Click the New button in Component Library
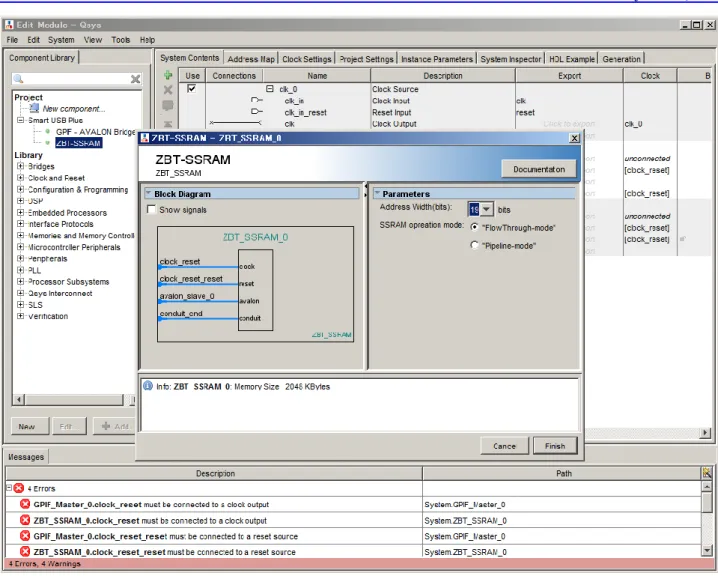This screenshot has height=576, width=718. click(29, 426)
